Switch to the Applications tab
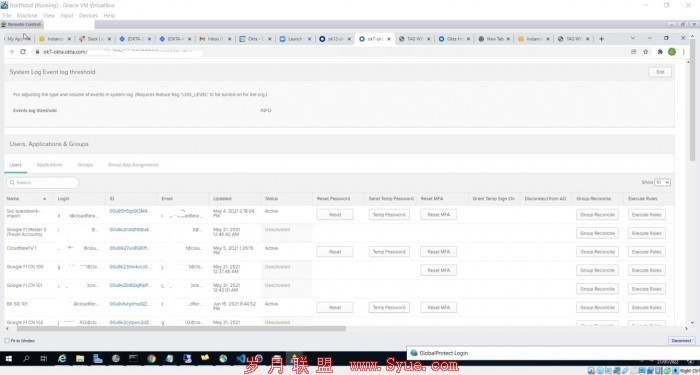This screenshot has height=375, width=700. pyautogui.click(x=50, y=165)
